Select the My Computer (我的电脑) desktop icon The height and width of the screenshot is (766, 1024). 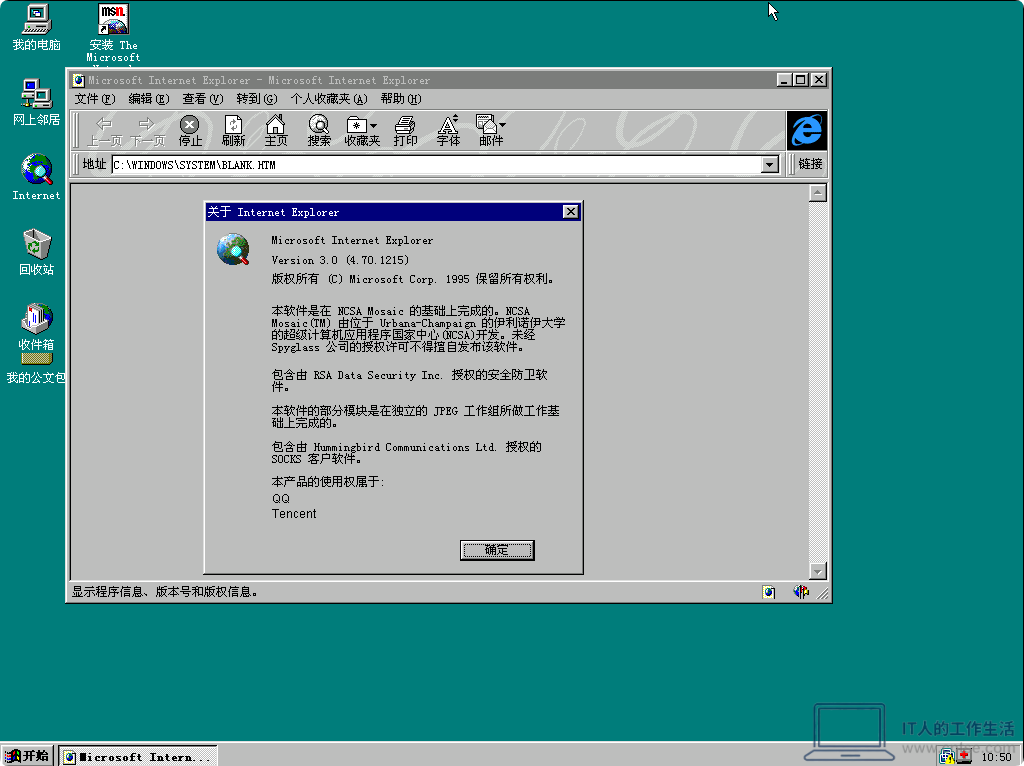point(37,27)
